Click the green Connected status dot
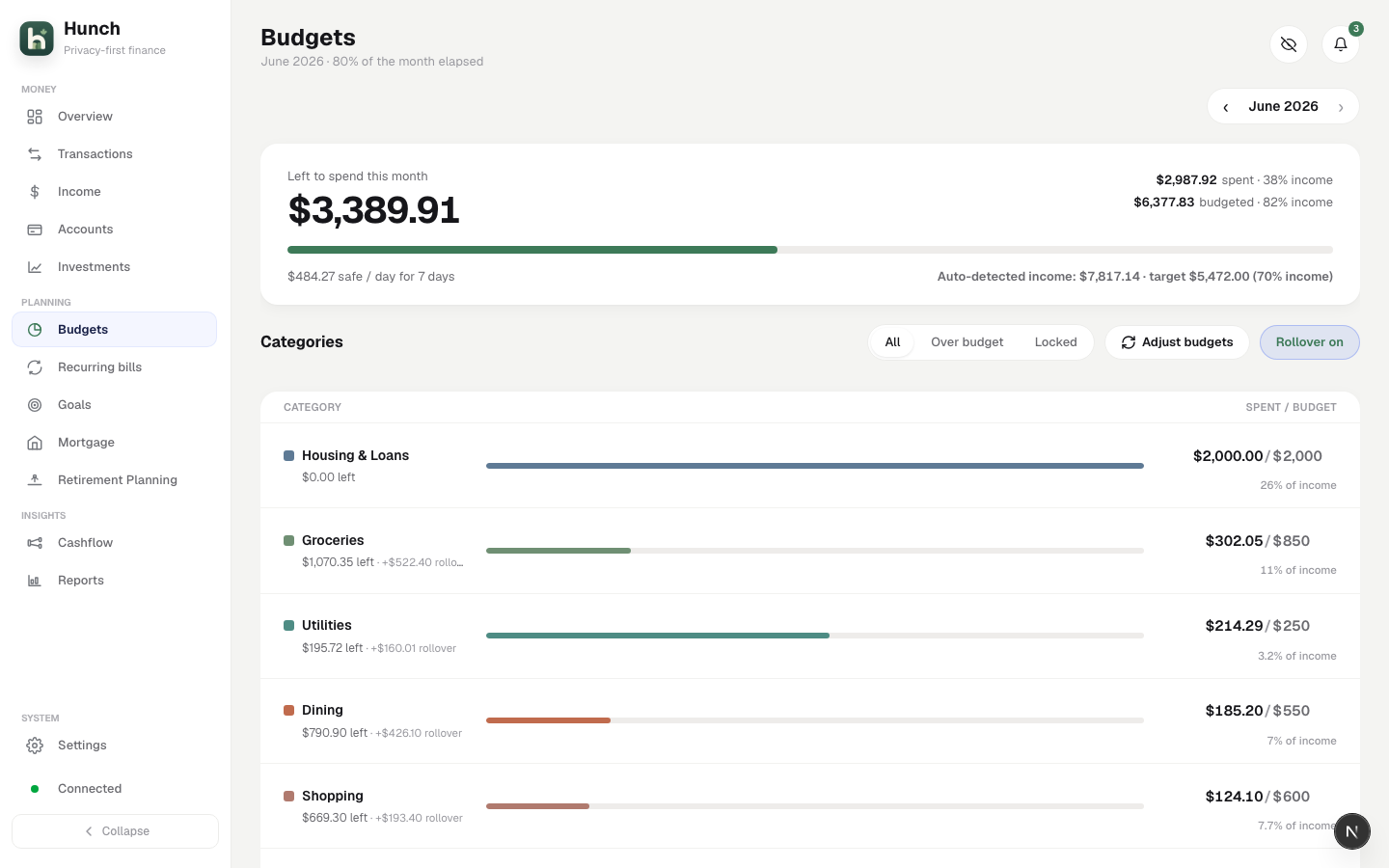The height and width of the screenshot is (868, 1389). 35,789
